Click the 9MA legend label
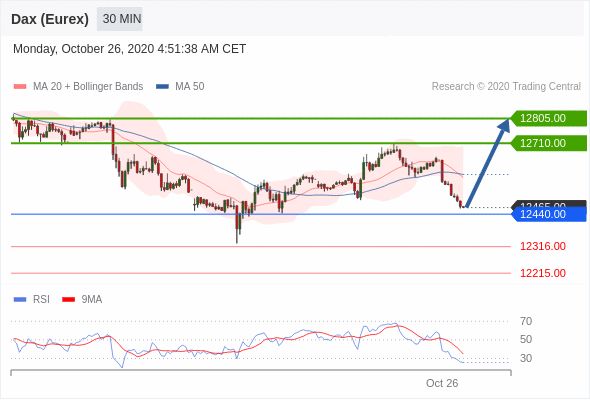Viewport: 590px width, 400px height. click(91, 300)
